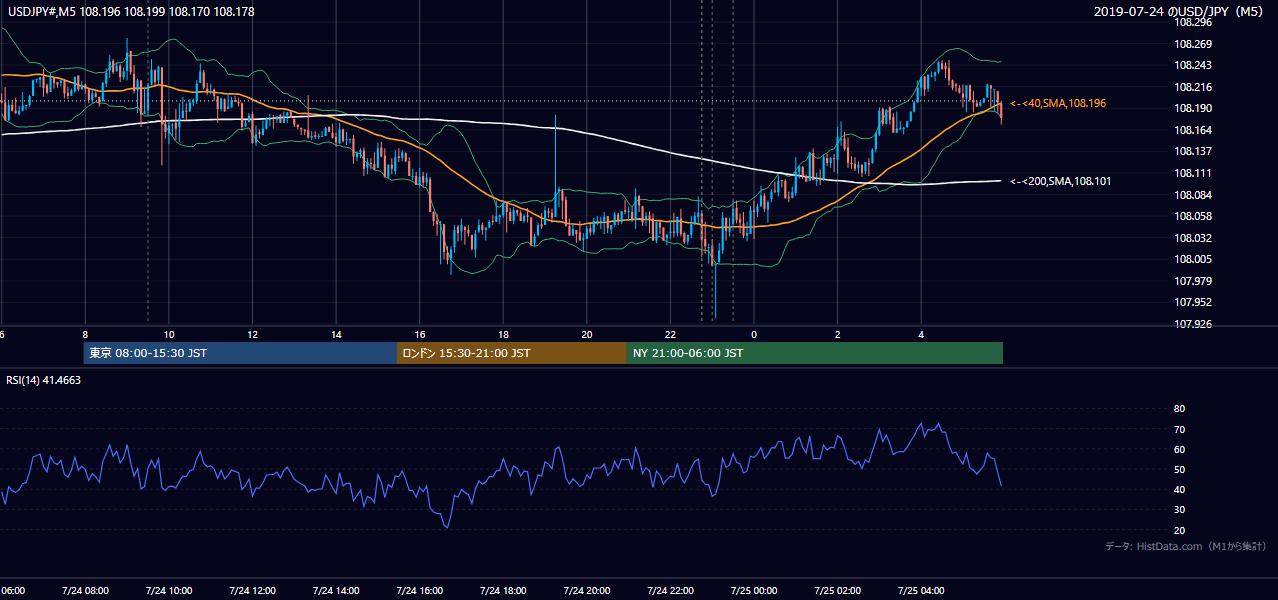
Task: Click the 7/24 22:00 time label
Action: pos(670,591)
